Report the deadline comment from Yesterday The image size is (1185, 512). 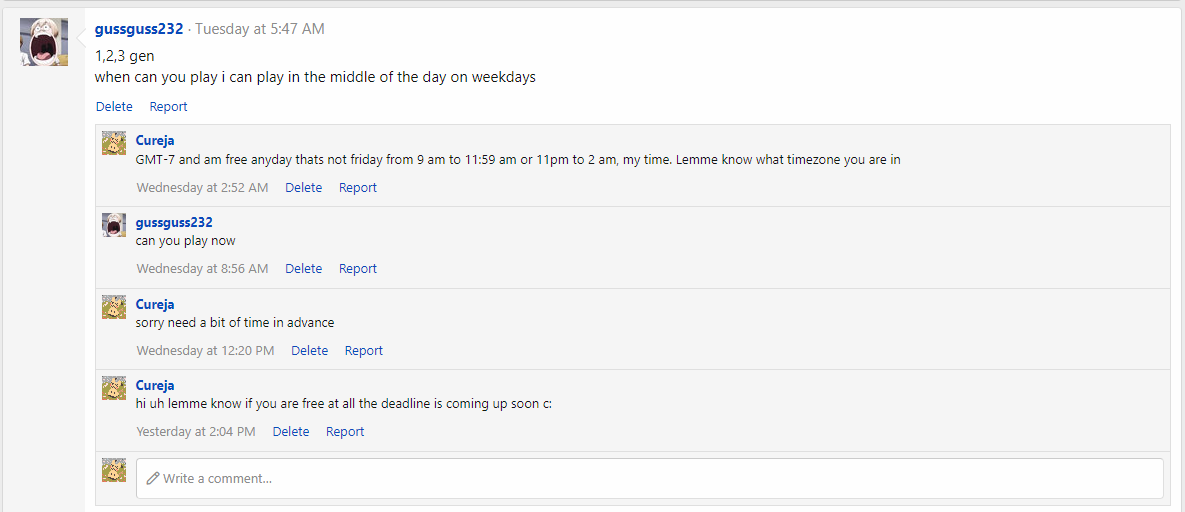[x=345, y=432]
